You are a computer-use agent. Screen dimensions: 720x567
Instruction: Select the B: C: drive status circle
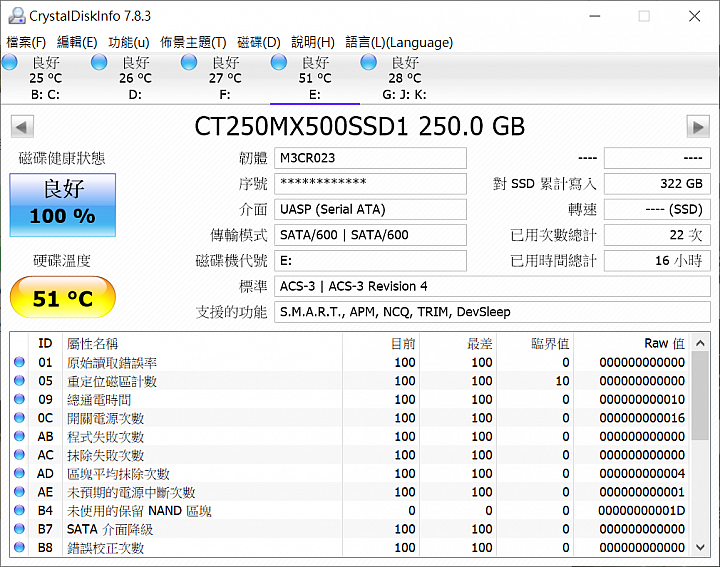pyautogui.click(x=10, y=62)
